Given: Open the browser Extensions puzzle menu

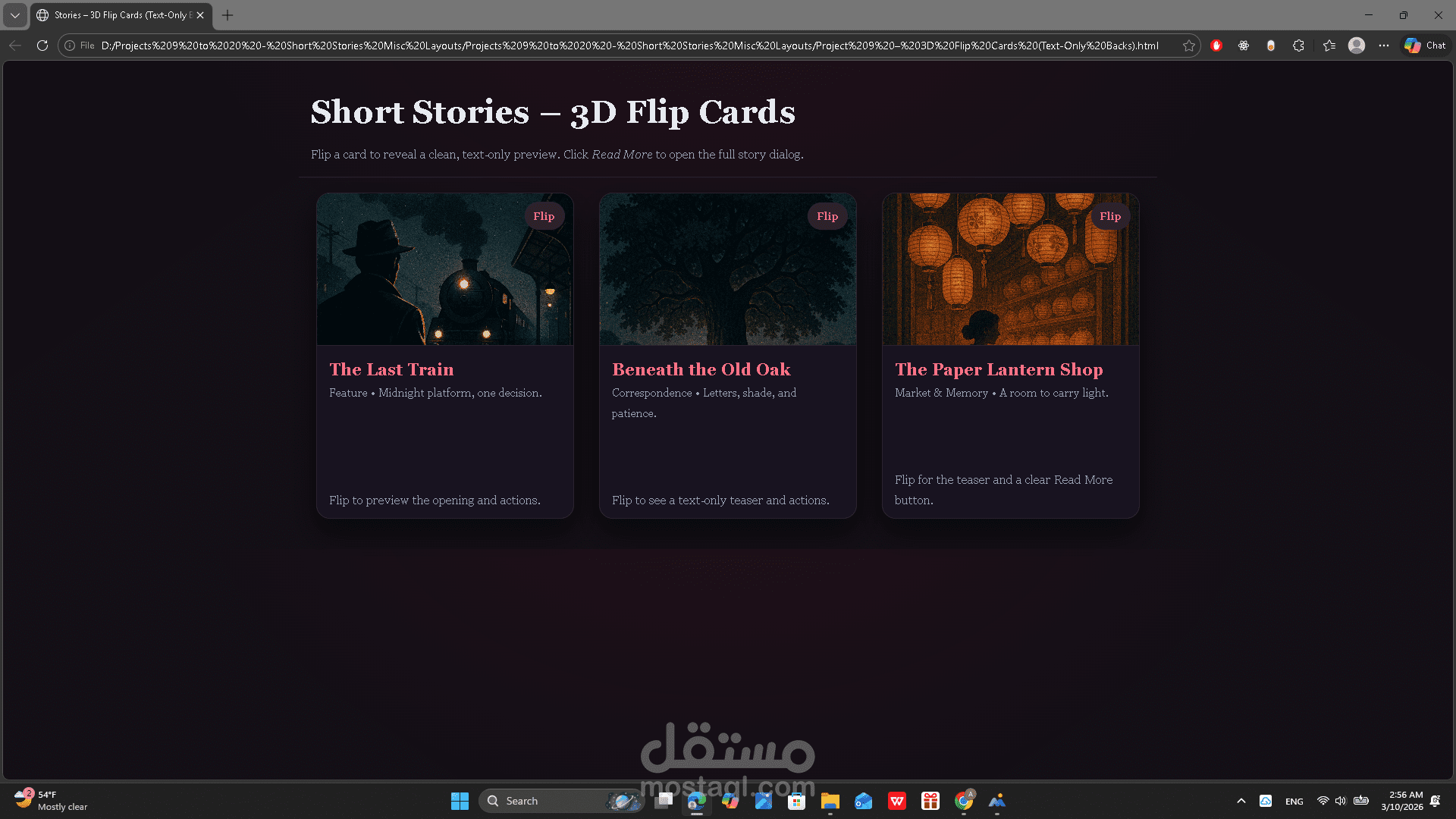Looking at the screenshot, I should tap(1298, 45).
